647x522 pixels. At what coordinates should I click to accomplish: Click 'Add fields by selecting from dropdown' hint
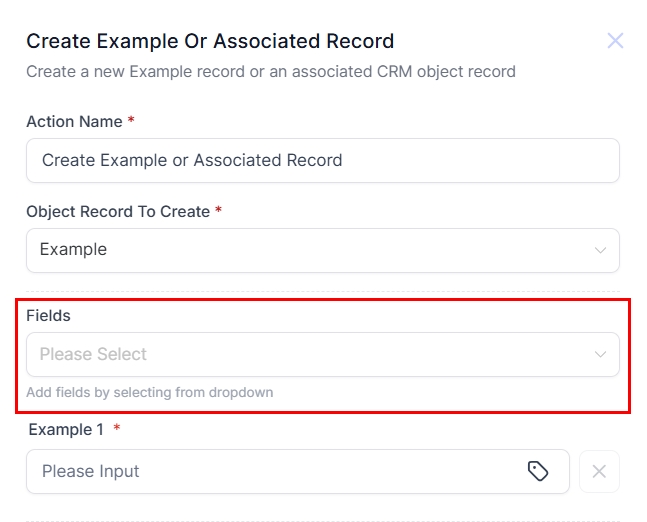click(x=149, y=392)
